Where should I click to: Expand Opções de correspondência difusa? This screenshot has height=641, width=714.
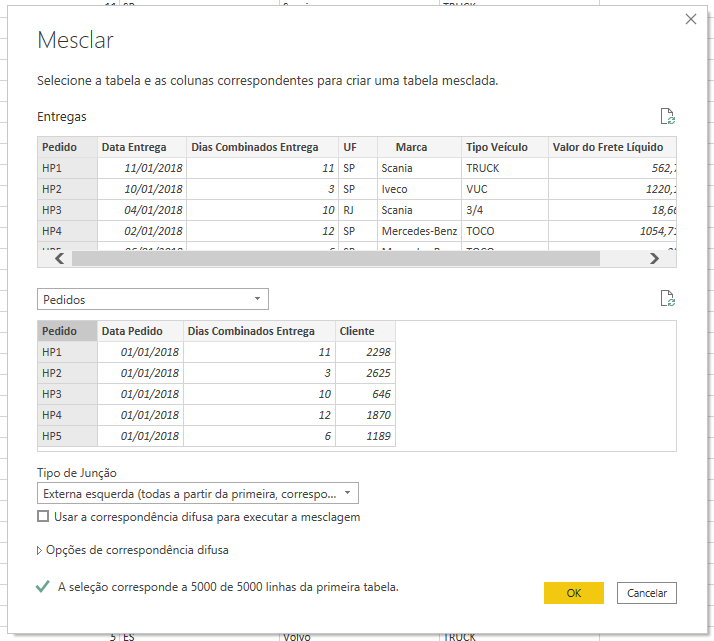pyautogui.click(x=40, y=550)
